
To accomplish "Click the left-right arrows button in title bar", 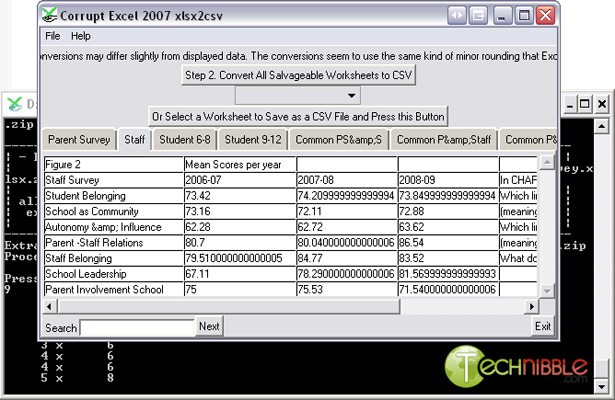I will pos(457,16).
